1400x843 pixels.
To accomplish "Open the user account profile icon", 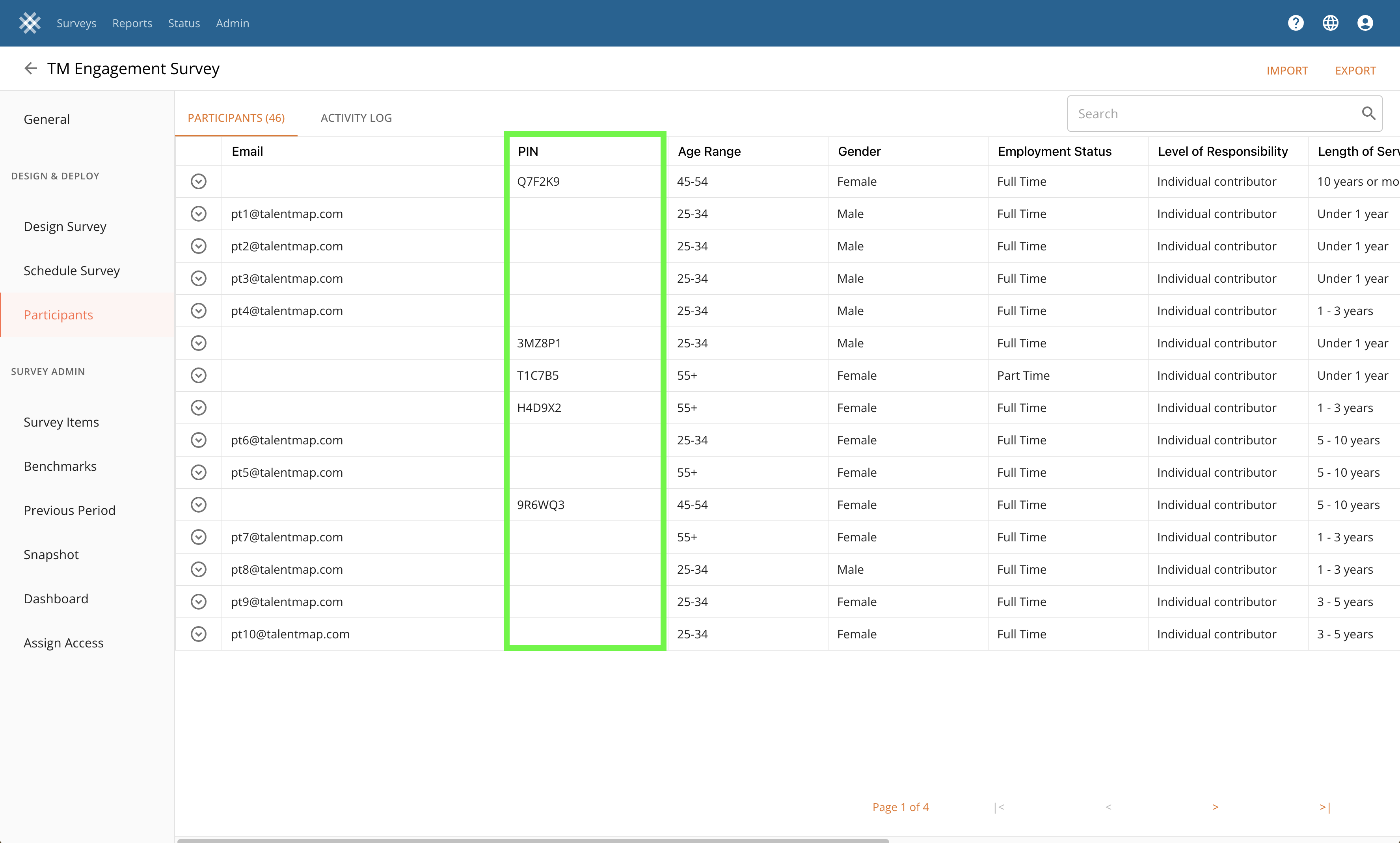I will point(1365,23).
